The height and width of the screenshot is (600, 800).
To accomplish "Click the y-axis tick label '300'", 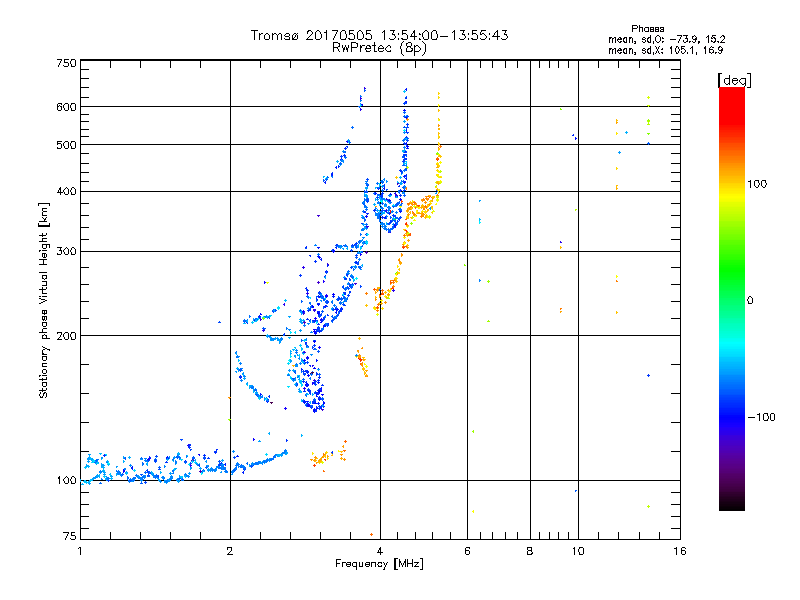I will coord(66,252).
